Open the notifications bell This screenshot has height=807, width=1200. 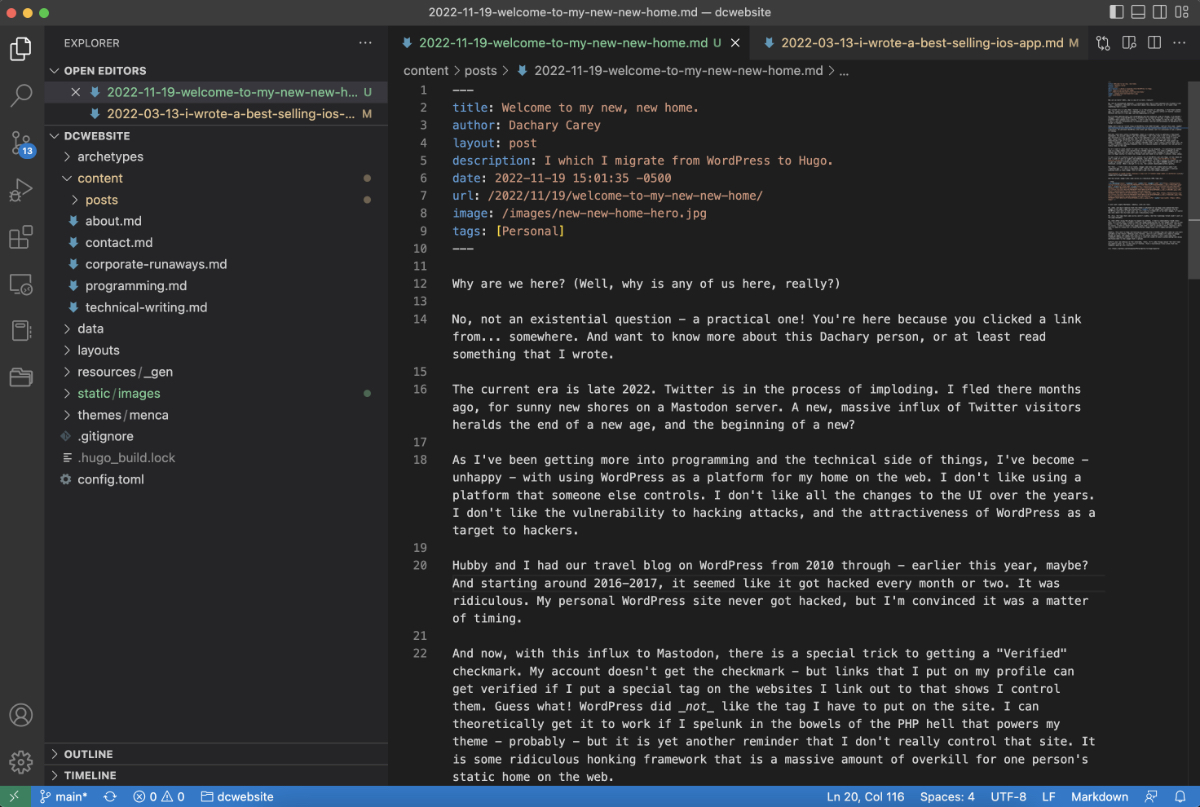[x=1180, y=797]
